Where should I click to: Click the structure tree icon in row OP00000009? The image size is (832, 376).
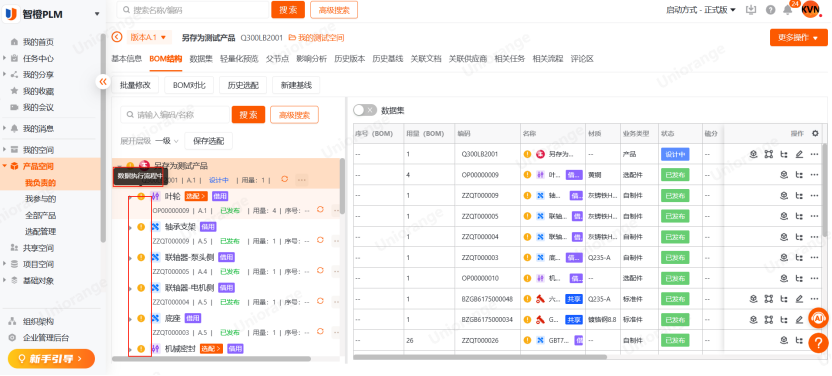click(x=799, y=175)
